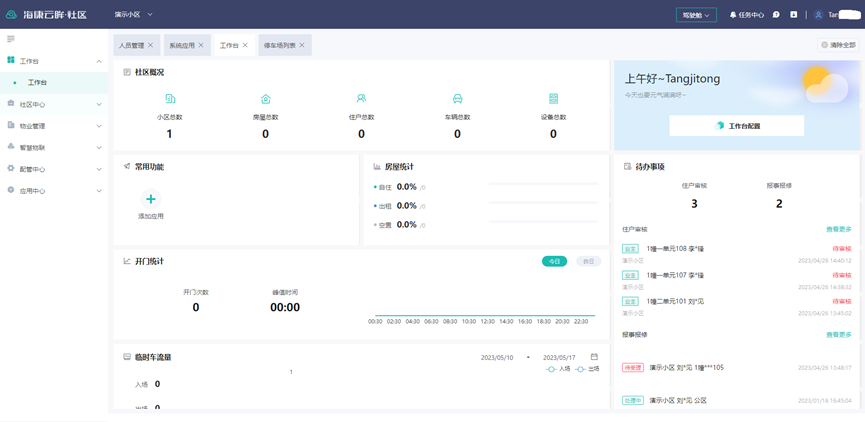Switch door statistics to 昨日
The height and width of the screenshot is (422, 865).
coord(588,261)
